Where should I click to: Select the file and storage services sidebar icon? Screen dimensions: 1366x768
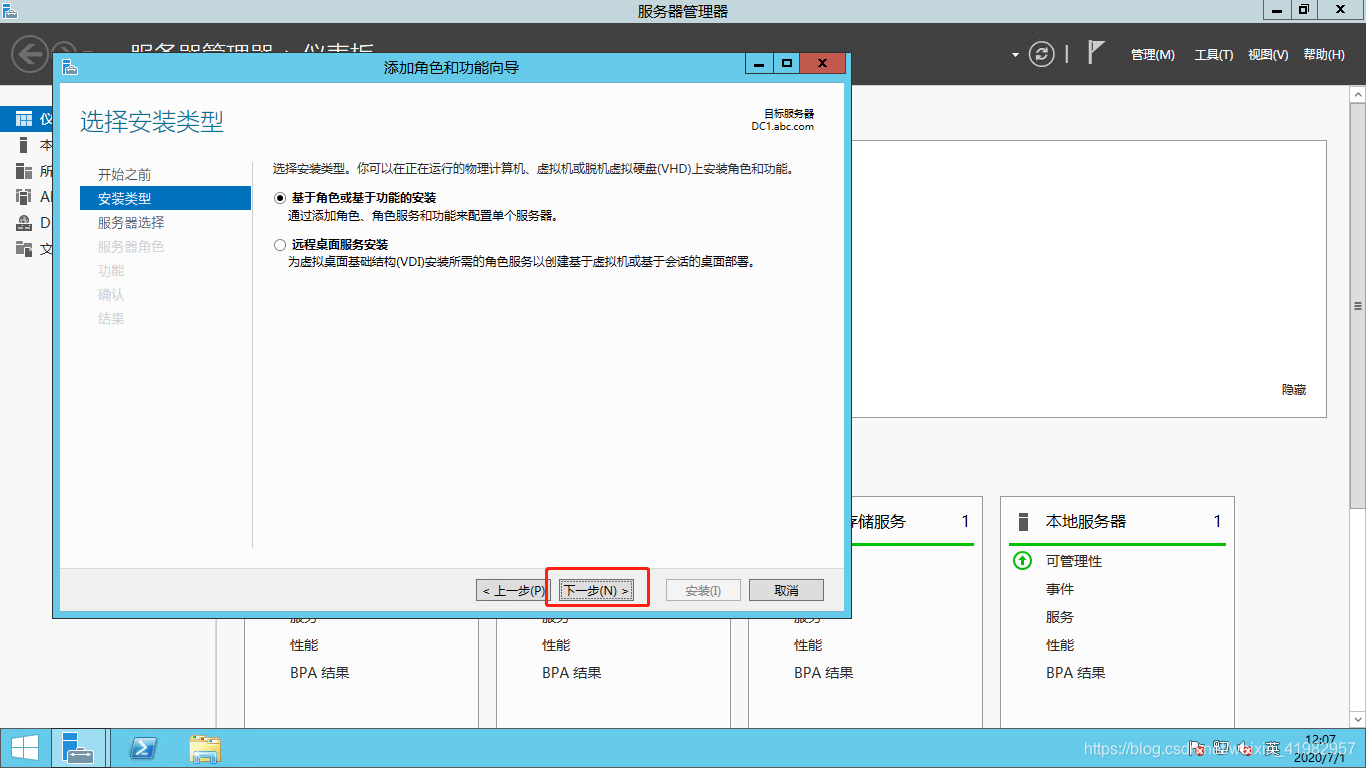click(24, 249)
